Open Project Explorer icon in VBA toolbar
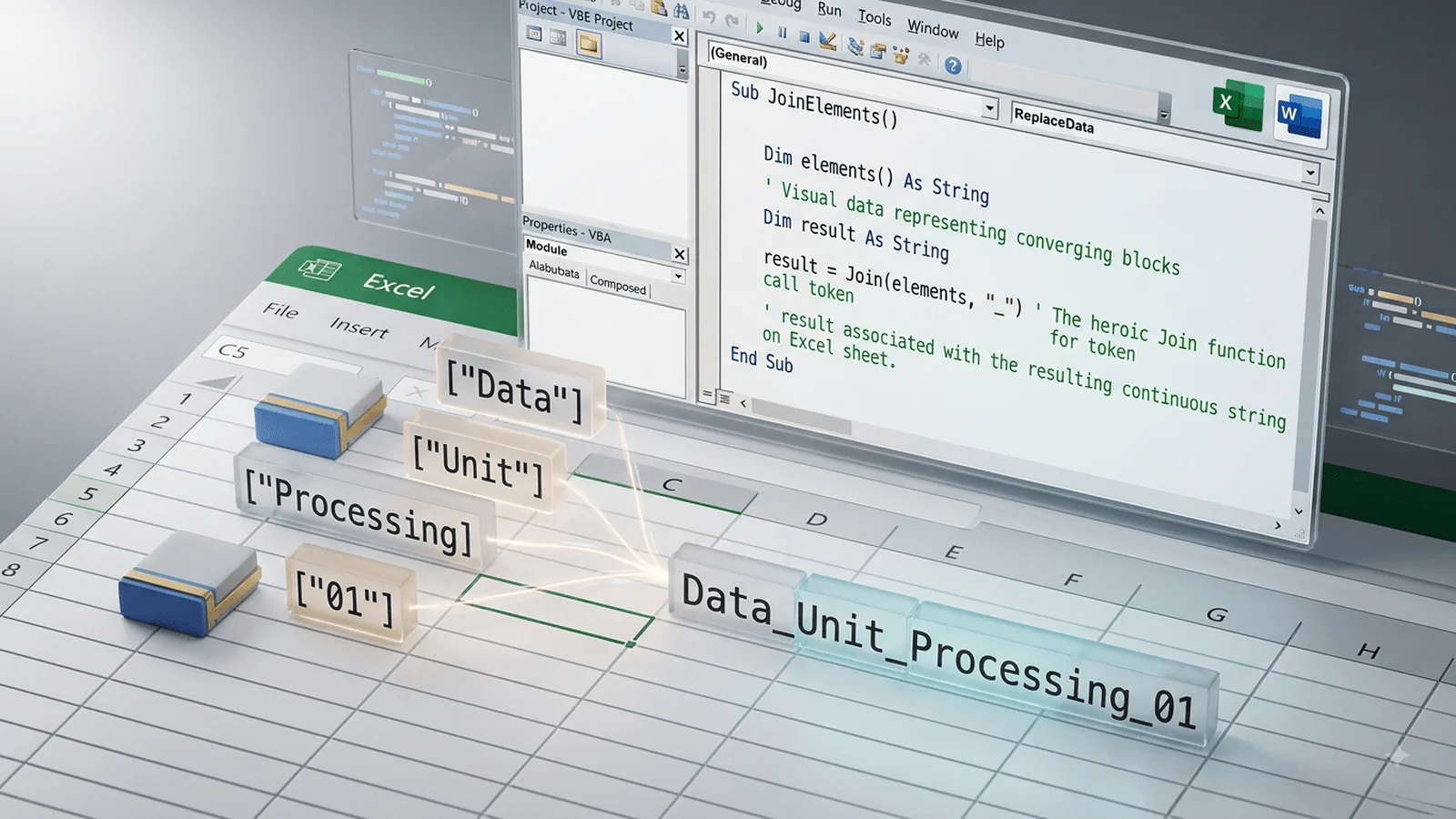Screen dimensions: 1456x819 pos(855,45)
